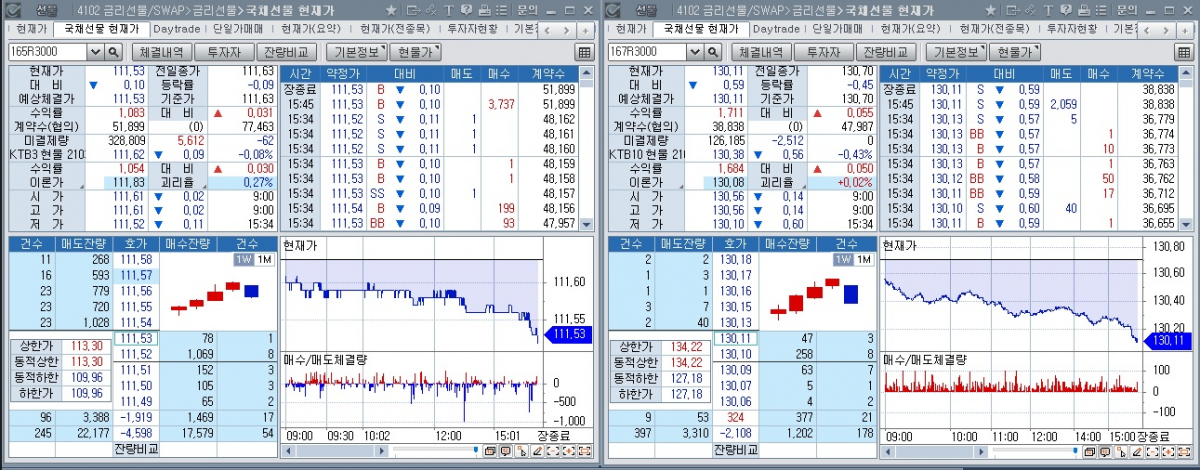
Task: Click the pencil draw icon under left chart
Action: click(x=537, y=451)
